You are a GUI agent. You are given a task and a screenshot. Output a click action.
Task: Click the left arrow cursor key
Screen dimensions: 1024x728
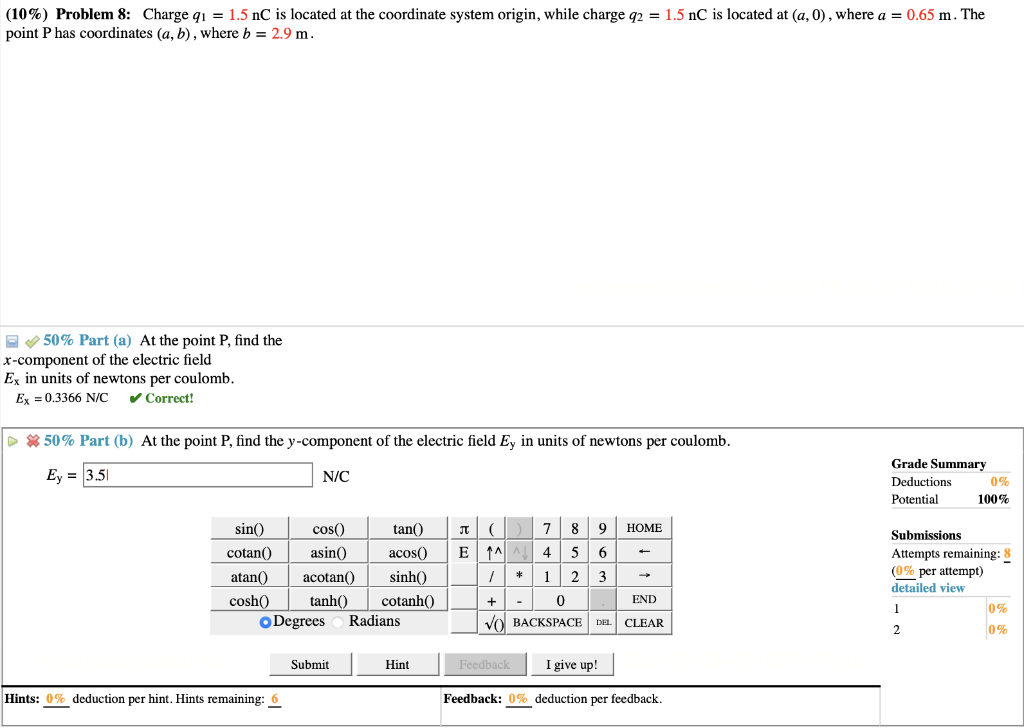tap(644, 551)
